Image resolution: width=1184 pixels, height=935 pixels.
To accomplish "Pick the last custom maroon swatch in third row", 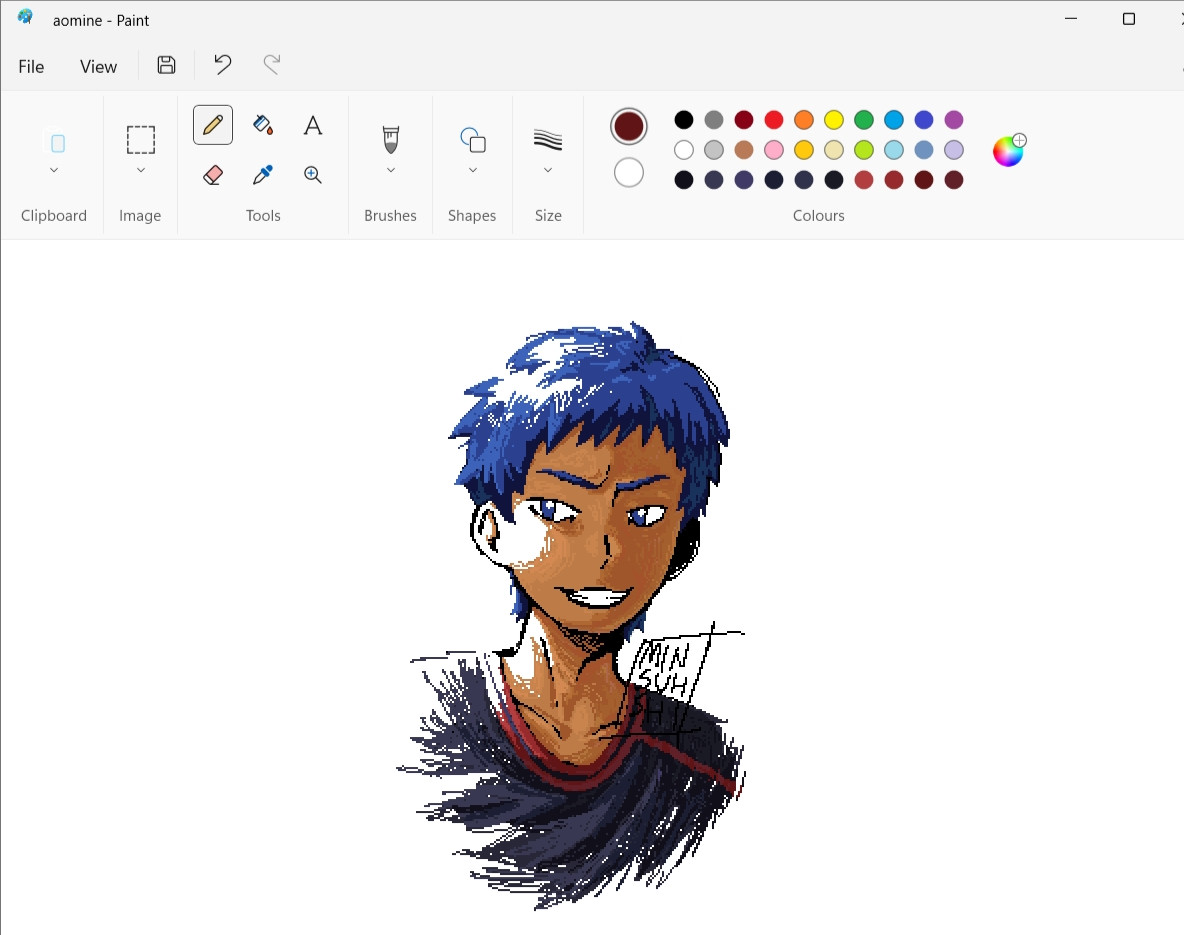I will [x=954, y=180].
